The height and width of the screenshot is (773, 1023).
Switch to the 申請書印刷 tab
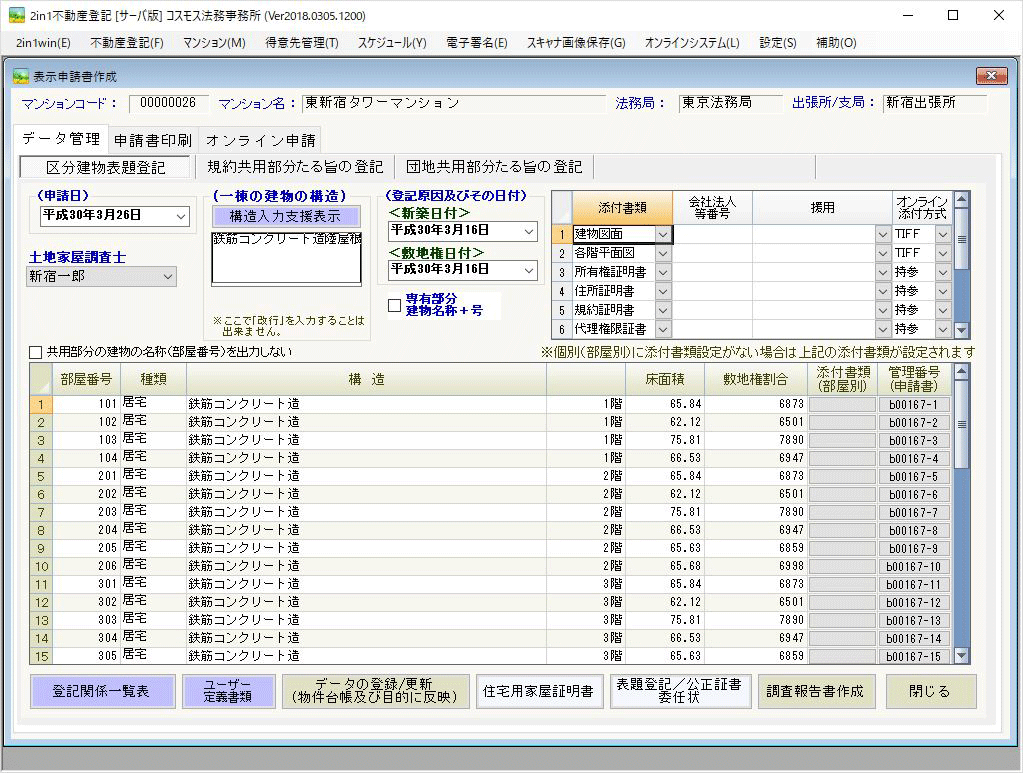click(152, 140)
